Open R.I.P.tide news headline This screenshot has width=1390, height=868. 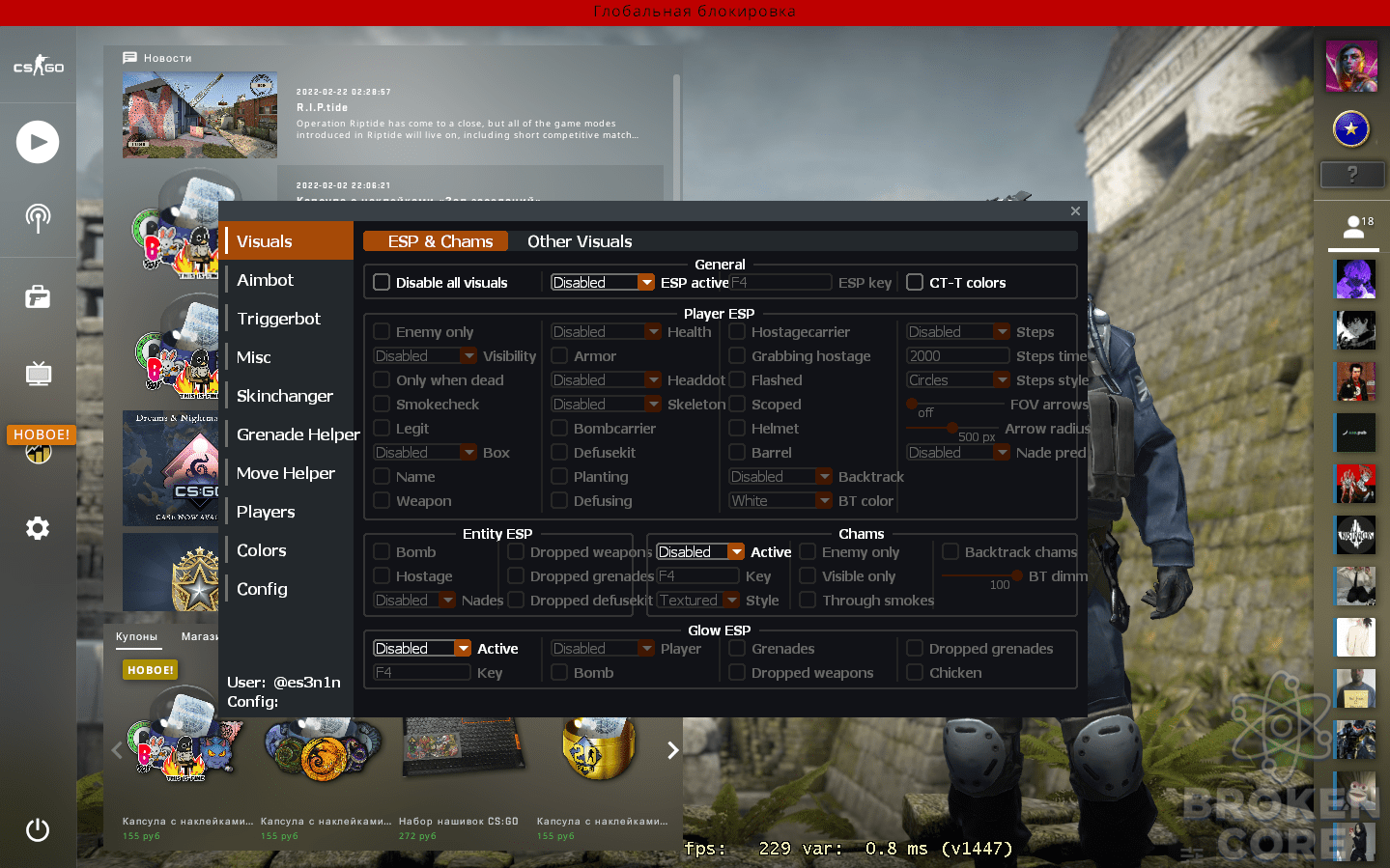322,107
